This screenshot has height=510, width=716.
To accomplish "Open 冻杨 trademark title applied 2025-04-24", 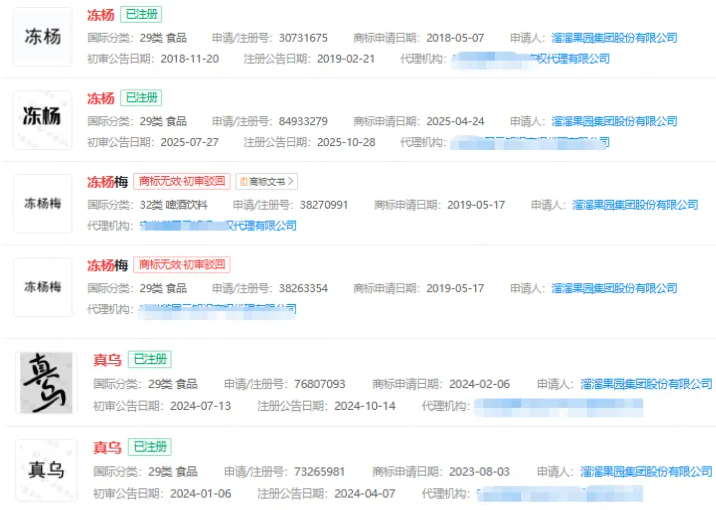I will pos(100,99).
